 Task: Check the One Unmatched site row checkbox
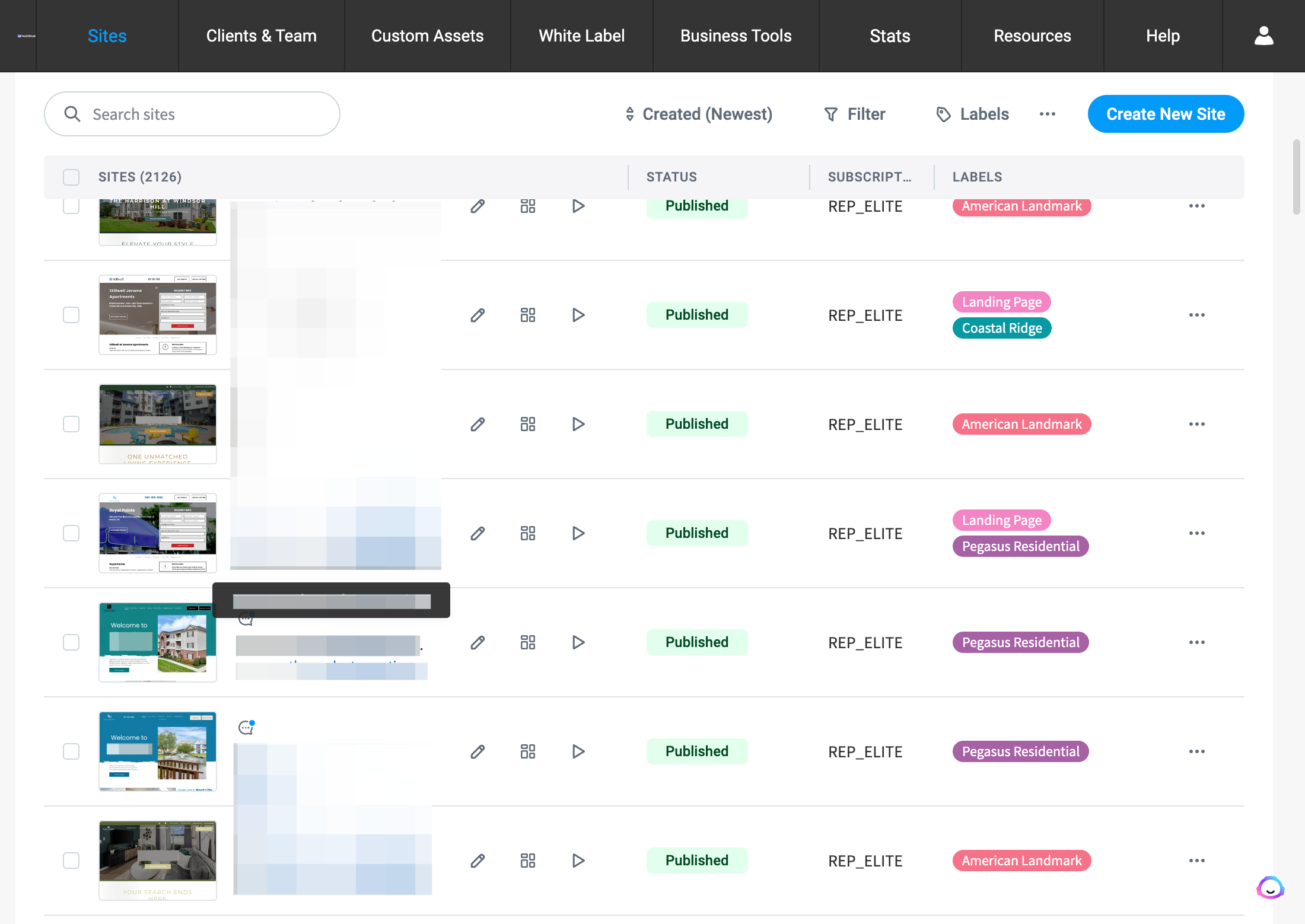pyautogui.click(x=71, y=424)
